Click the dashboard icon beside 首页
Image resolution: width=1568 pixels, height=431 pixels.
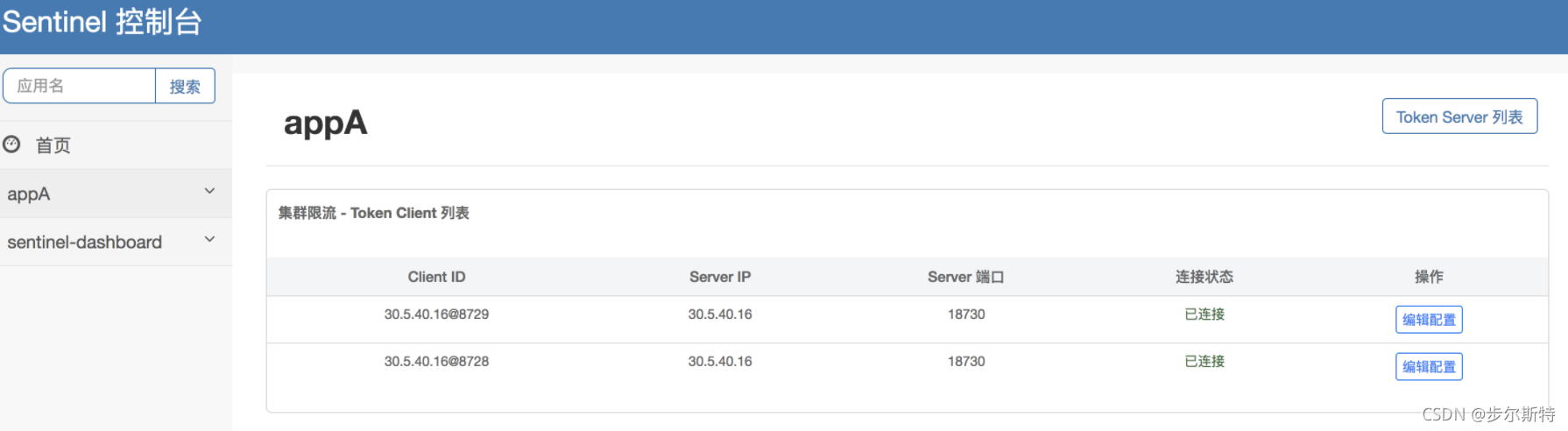11,145
